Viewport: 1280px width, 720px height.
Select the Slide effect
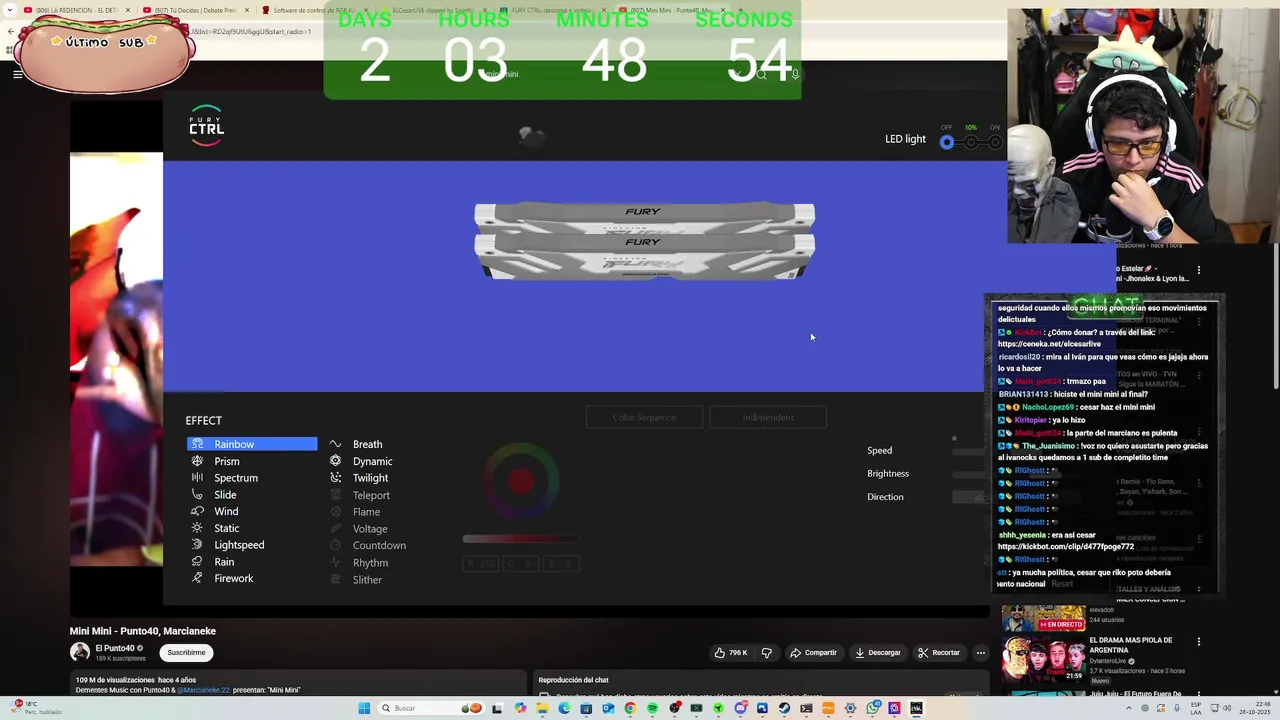pyautogui.click(x=225, y=495)
